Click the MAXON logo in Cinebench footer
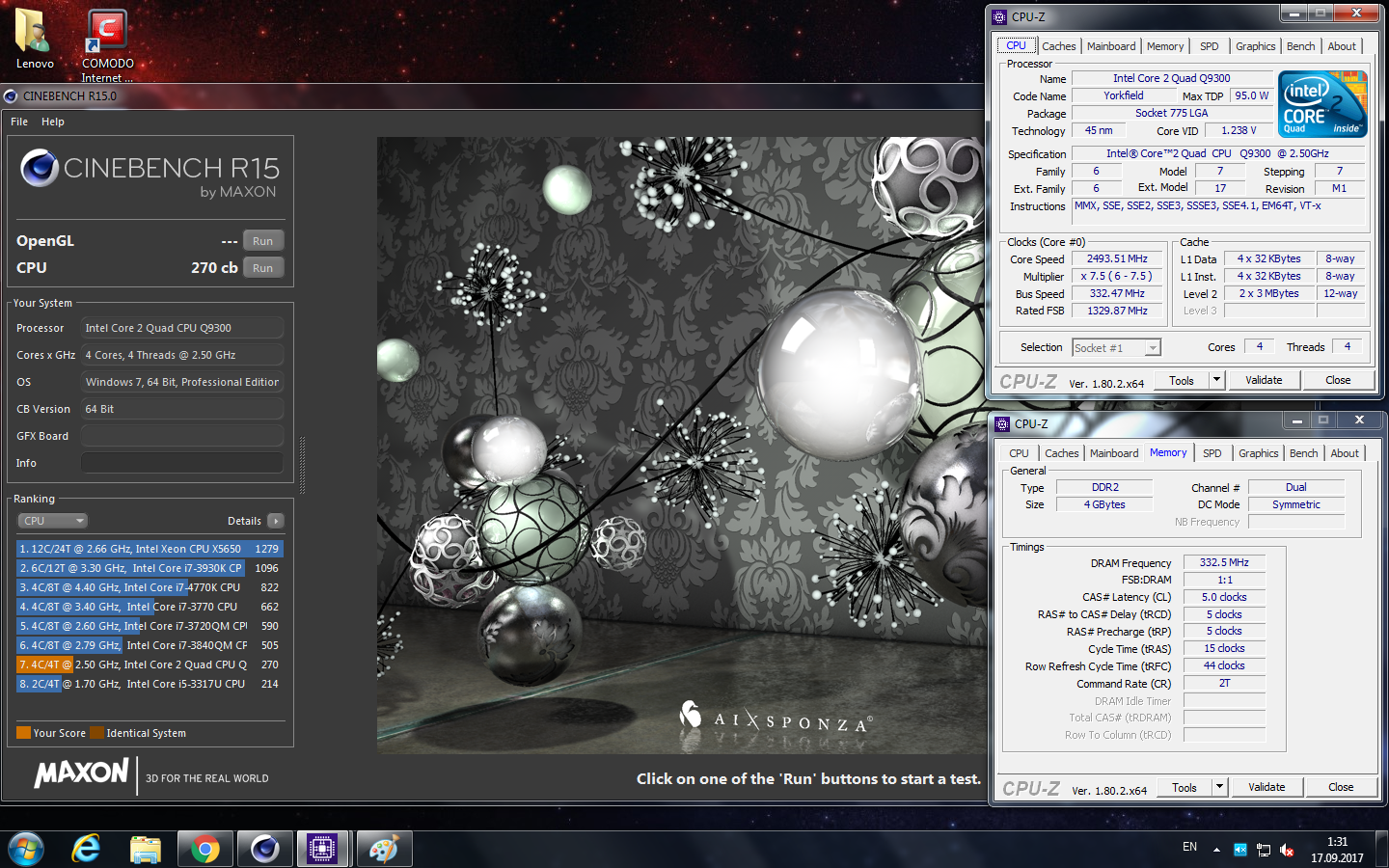This screenshot has height=868, width=1389. pyautogui.click(x=81, y=773)
